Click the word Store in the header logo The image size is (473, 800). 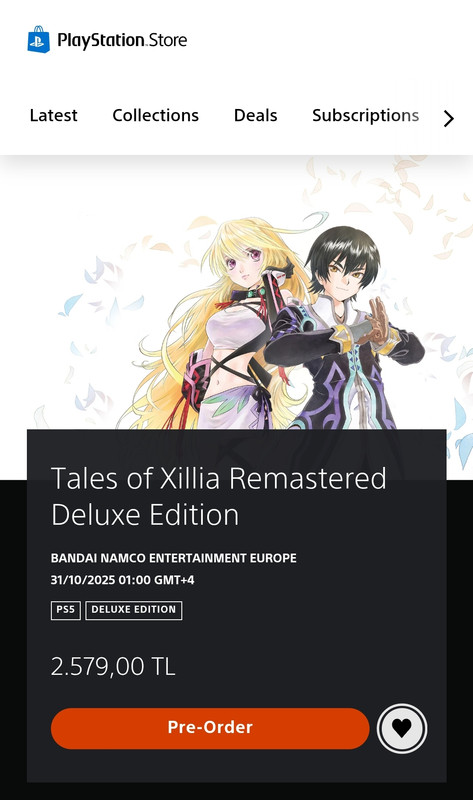click(168, 40)
